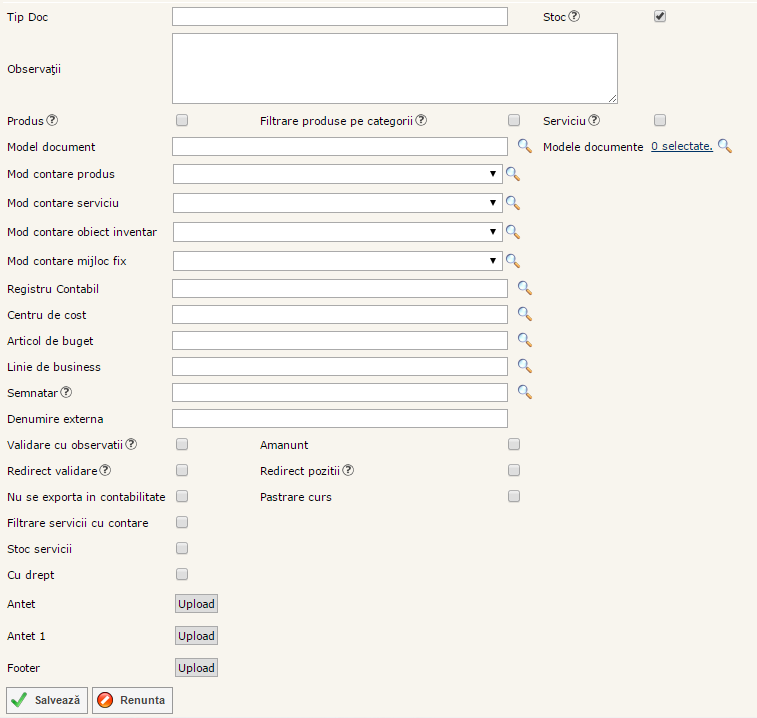The height and width of the screenshot is (718, 757).
Task: Click magnifier next to Registru Contabil
Action: click(x=524, y=289)
